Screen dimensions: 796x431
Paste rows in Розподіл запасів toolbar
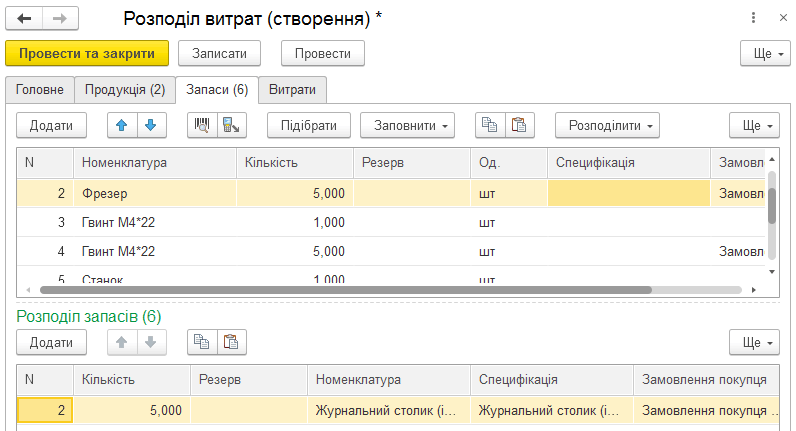pos(231,343)
